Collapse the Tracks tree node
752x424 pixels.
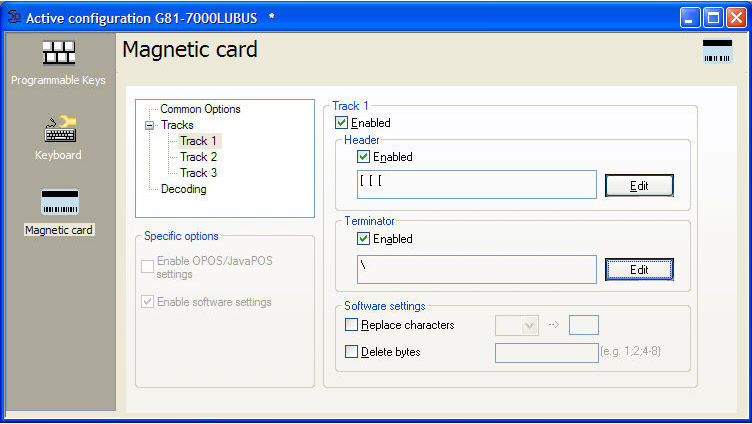[x=149, y=125]
